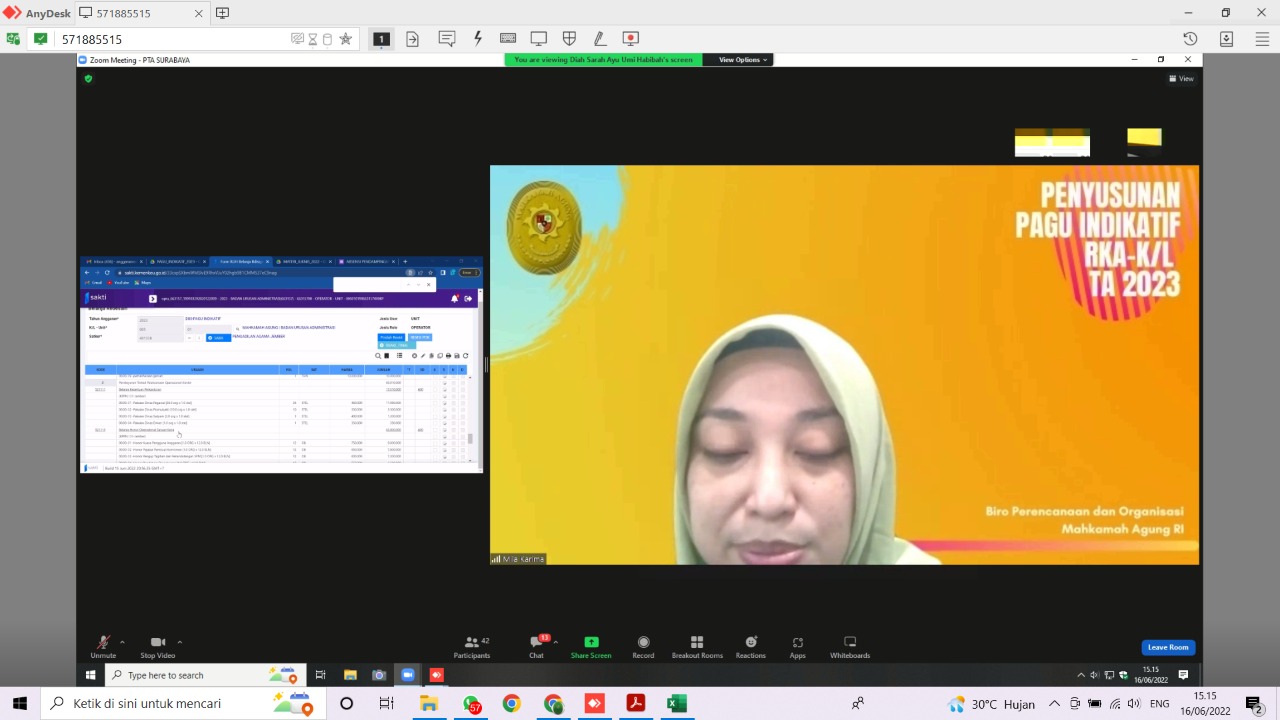Open the Reactions menu
The width and height of the screenshot is (1280, 720).
750,643
